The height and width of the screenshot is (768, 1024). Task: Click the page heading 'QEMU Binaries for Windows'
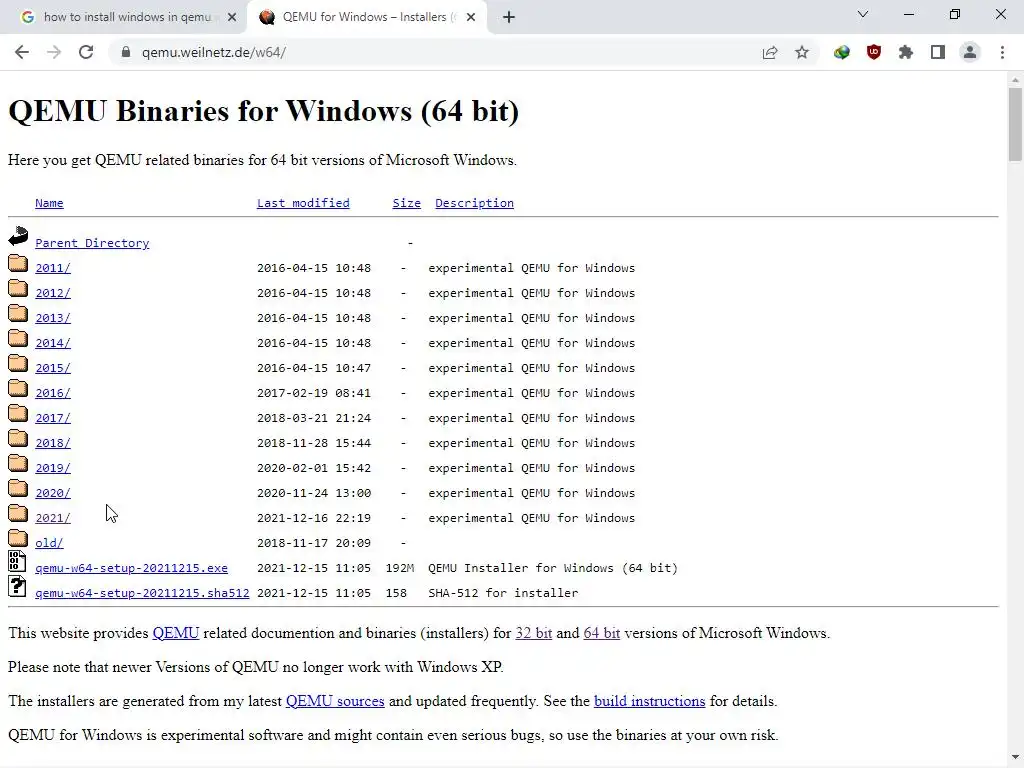264,111
